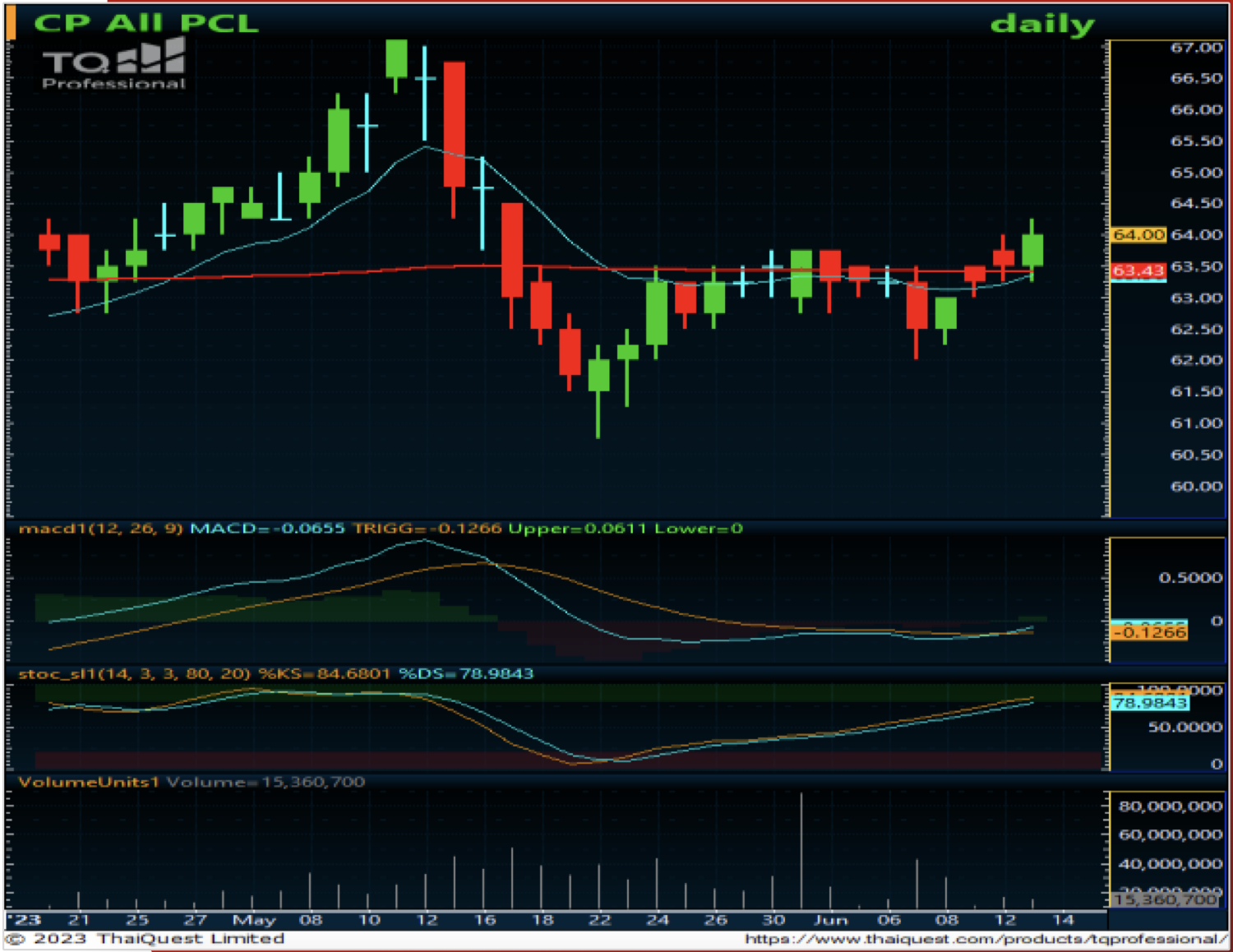Select the stoc_sl1(14, 3, 3, 80, 20) label
The width and height of the screenshot is (1233, 952).
pos(134,674)
